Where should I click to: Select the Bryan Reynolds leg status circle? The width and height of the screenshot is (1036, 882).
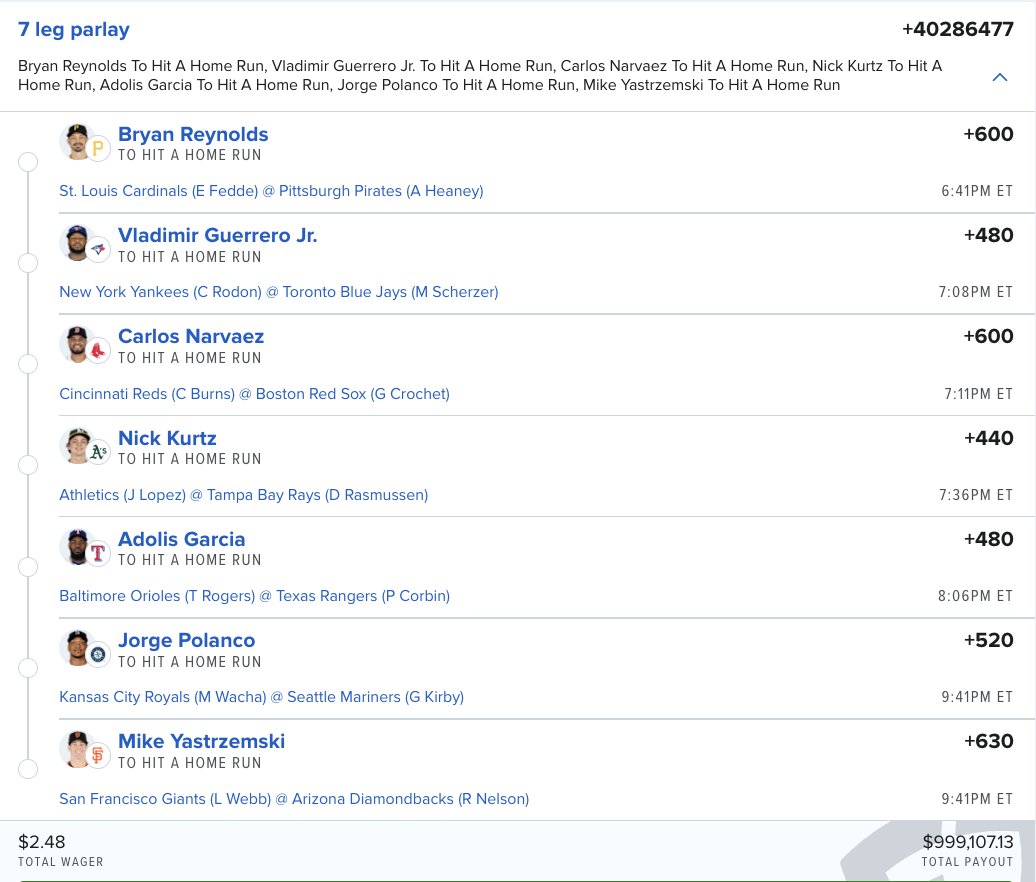(28, 162)
